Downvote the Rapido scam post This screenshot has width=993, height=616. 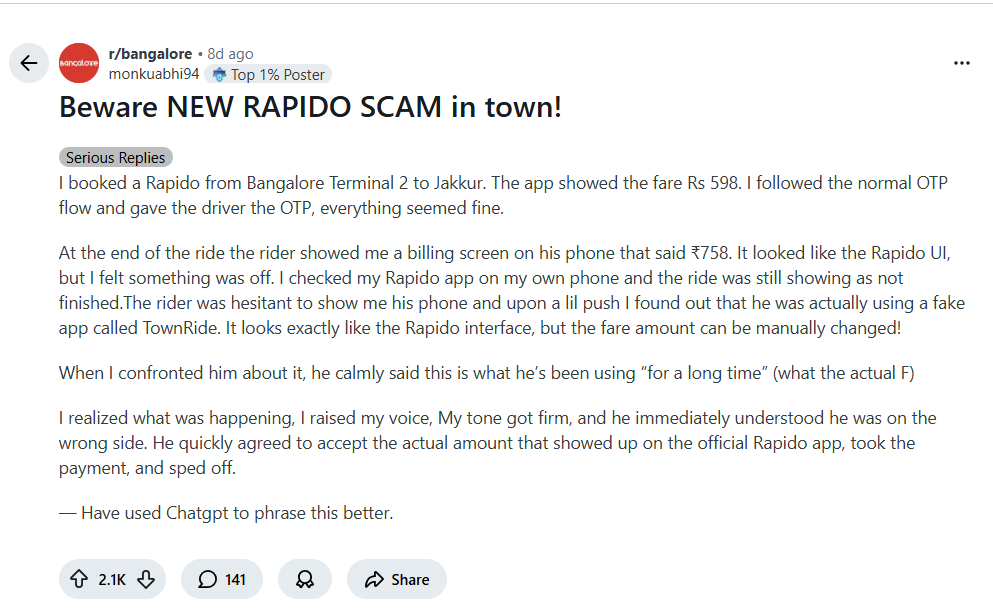[145, 579]
